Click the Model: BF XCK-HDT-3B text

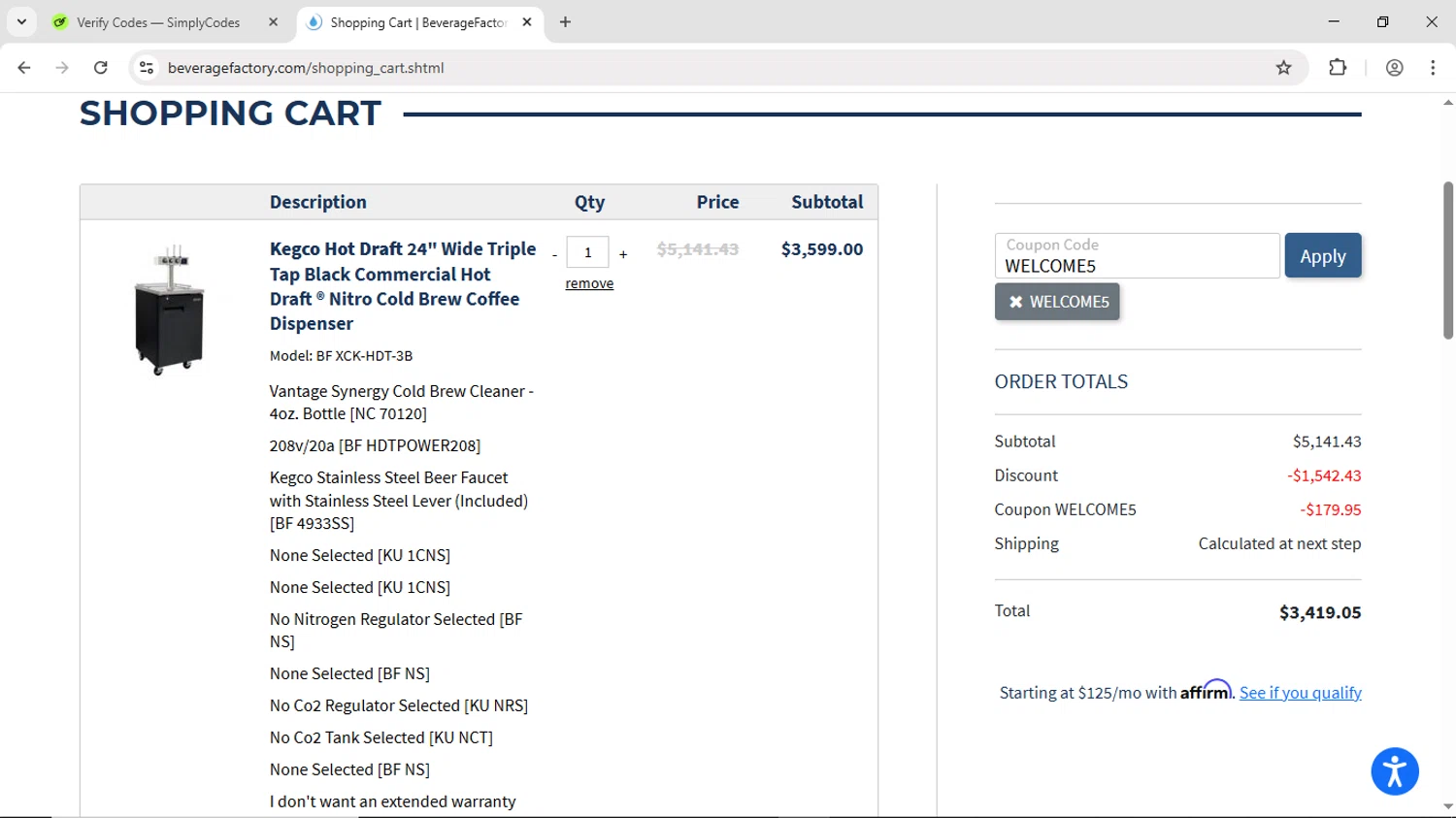click(341, 356)
